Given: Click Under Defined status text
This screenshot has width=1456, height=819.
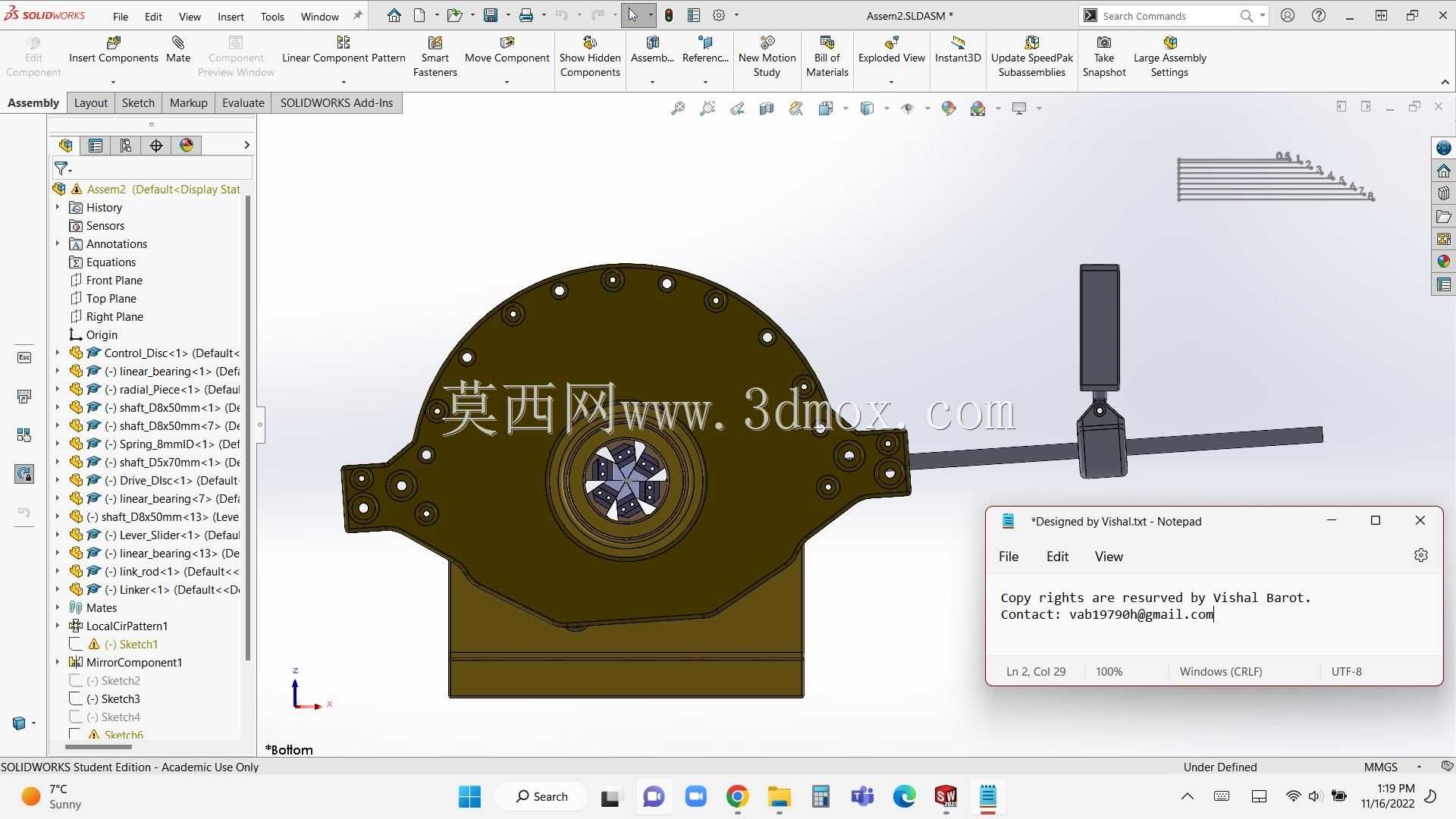Looking at the screenshot, I should (x=1219, y=767).
